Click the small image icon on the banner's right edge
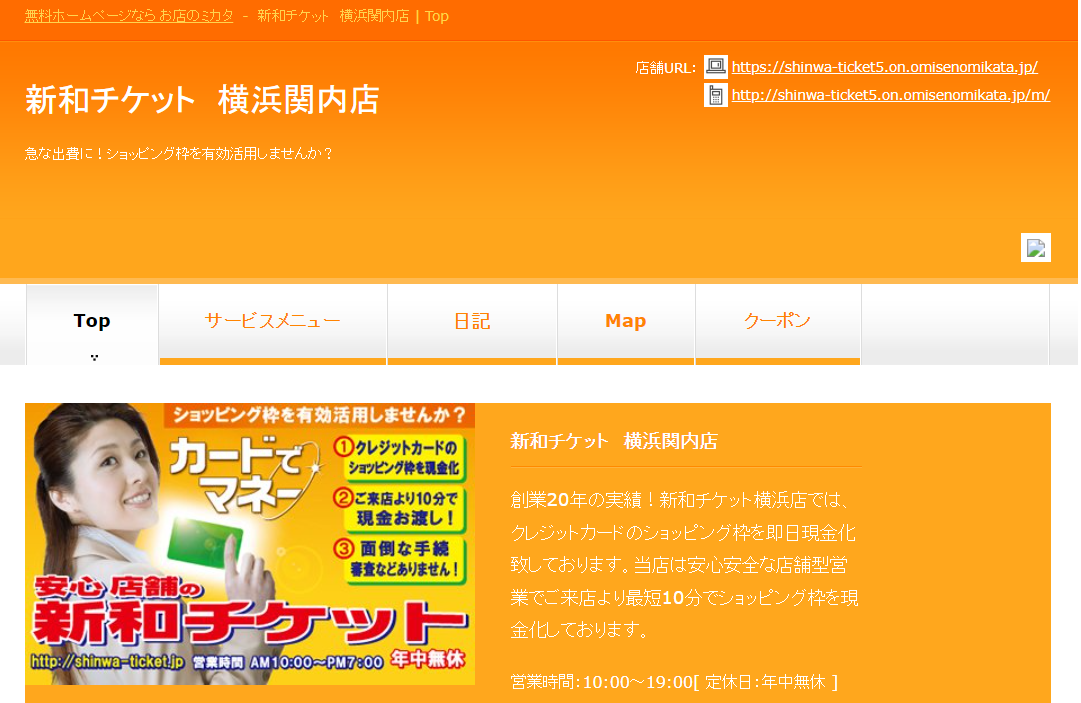The height and width of the screenshot is (703, 1081). pos(1037,247)
